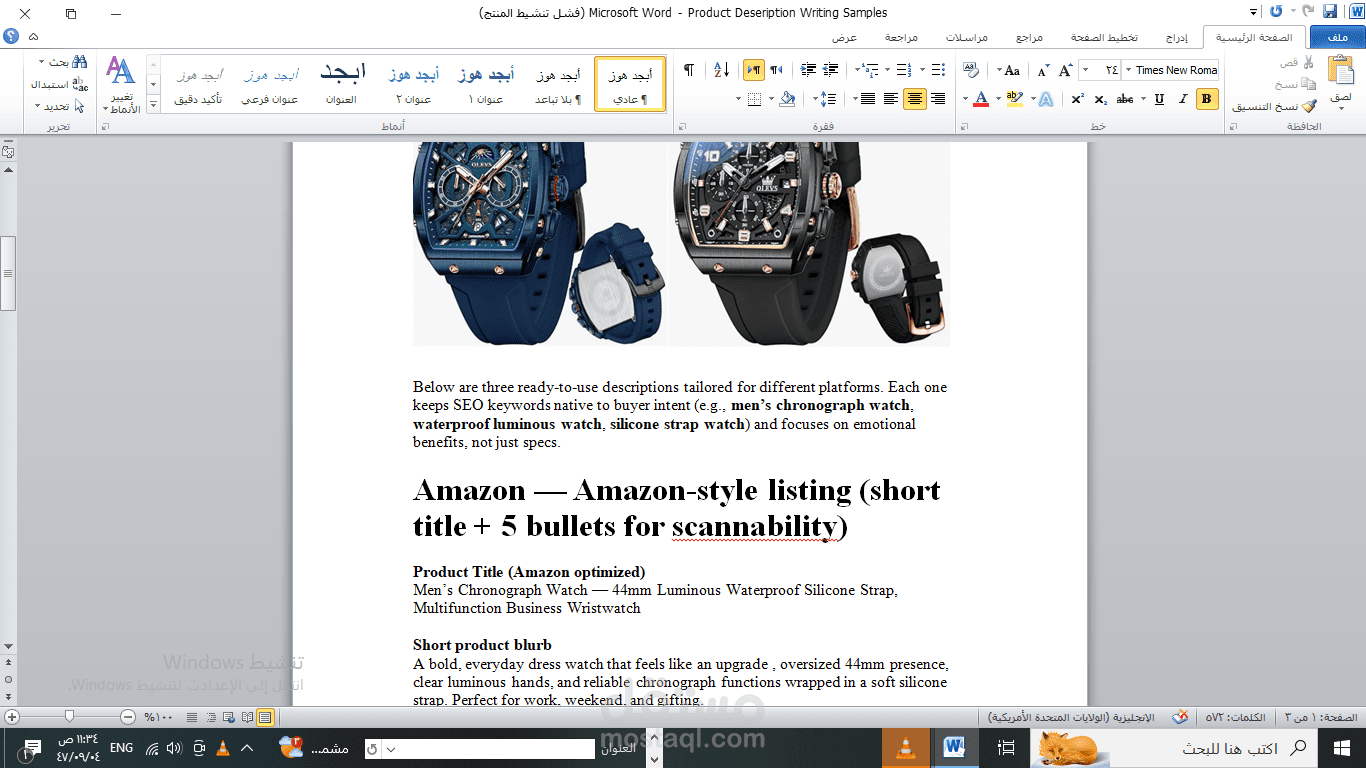Image resolution: width=1366 pixels, height=768 pixels.
Task: Toggle Superscript formatting
Action: tap(1077, 99)
